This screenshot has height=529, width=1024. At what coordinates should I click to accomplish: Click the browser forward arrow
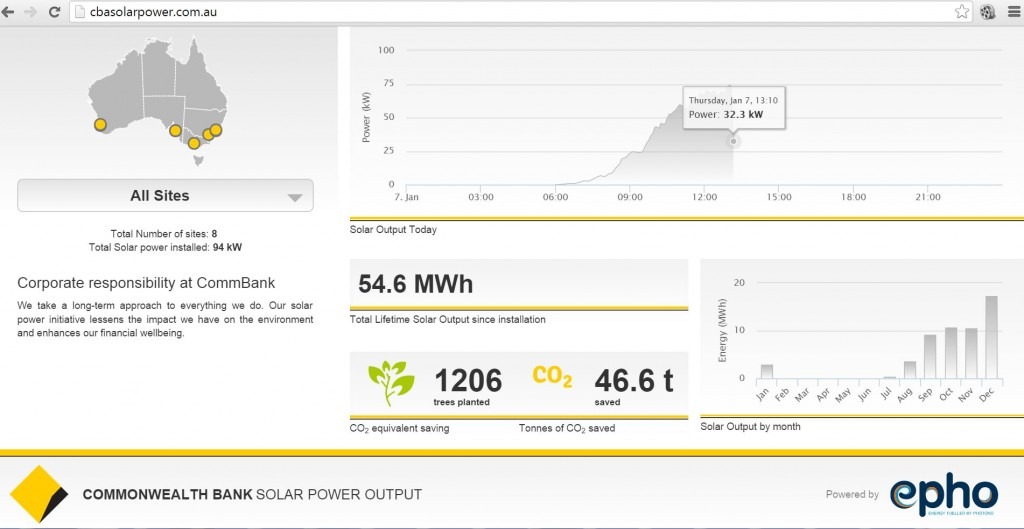31,11
